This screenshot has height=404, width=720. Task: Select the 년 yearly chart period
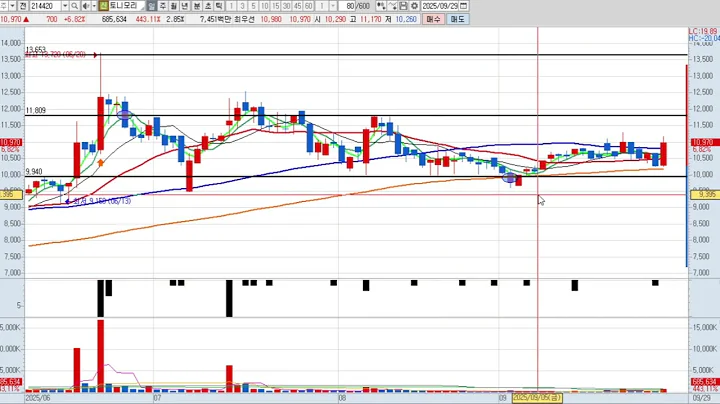[x=185, y=6]
